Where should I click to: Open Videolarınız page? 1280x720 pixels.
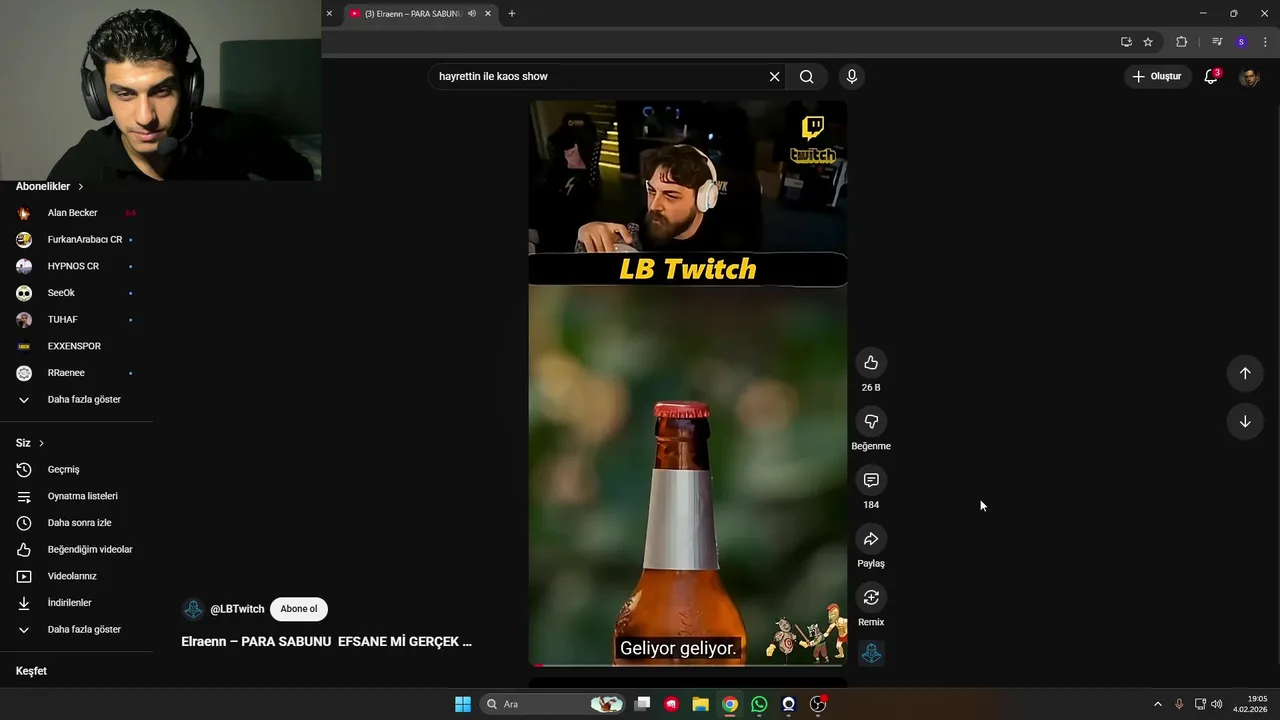[x=78, y=576]
